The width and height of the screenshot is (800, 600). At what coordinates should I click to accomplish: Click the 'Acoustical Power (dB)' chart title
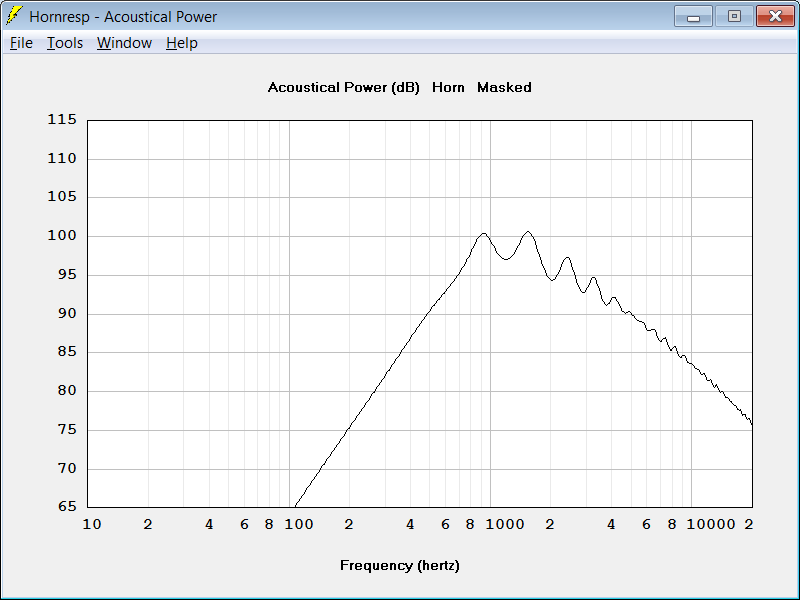[x=343, y=88]
